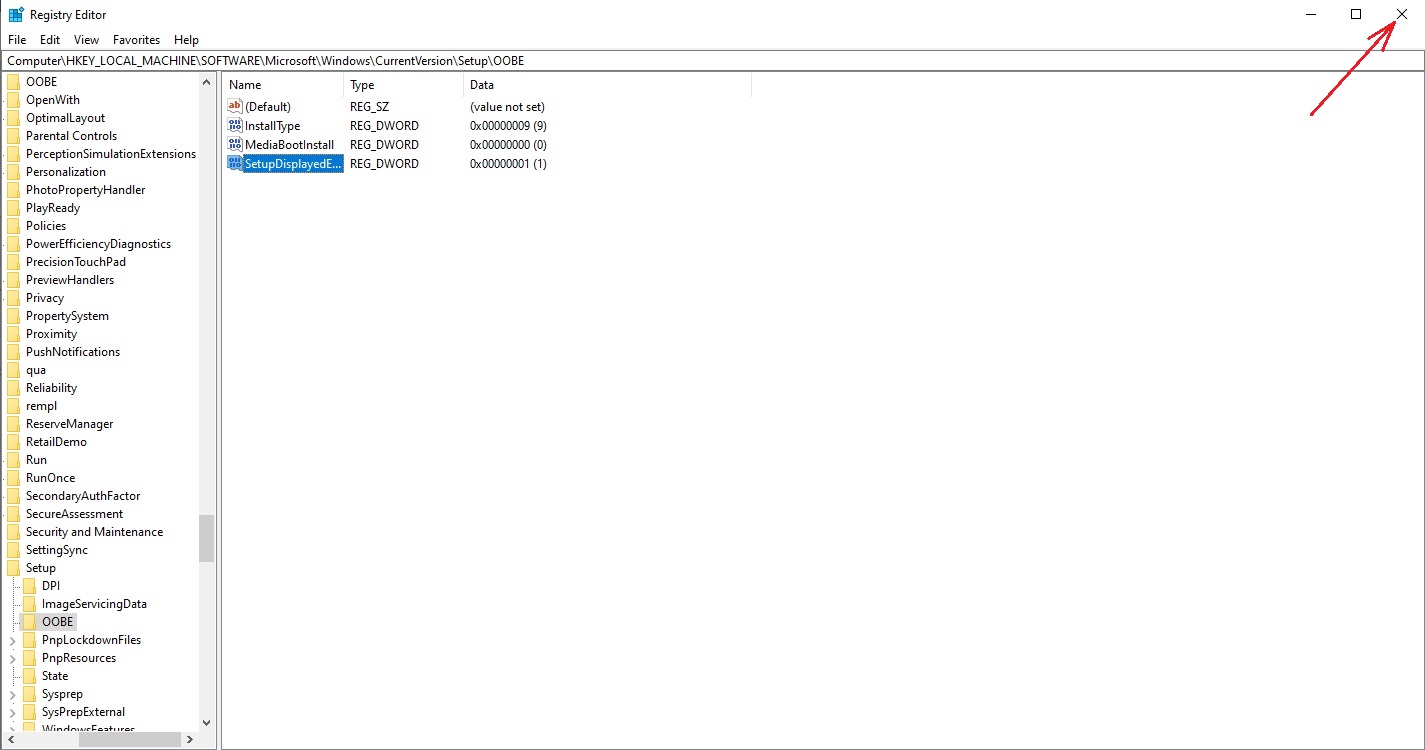Click the tree horizontal scrollbar right arrow
Viewport: 1425px width, 750px height.
click(189, 740)
